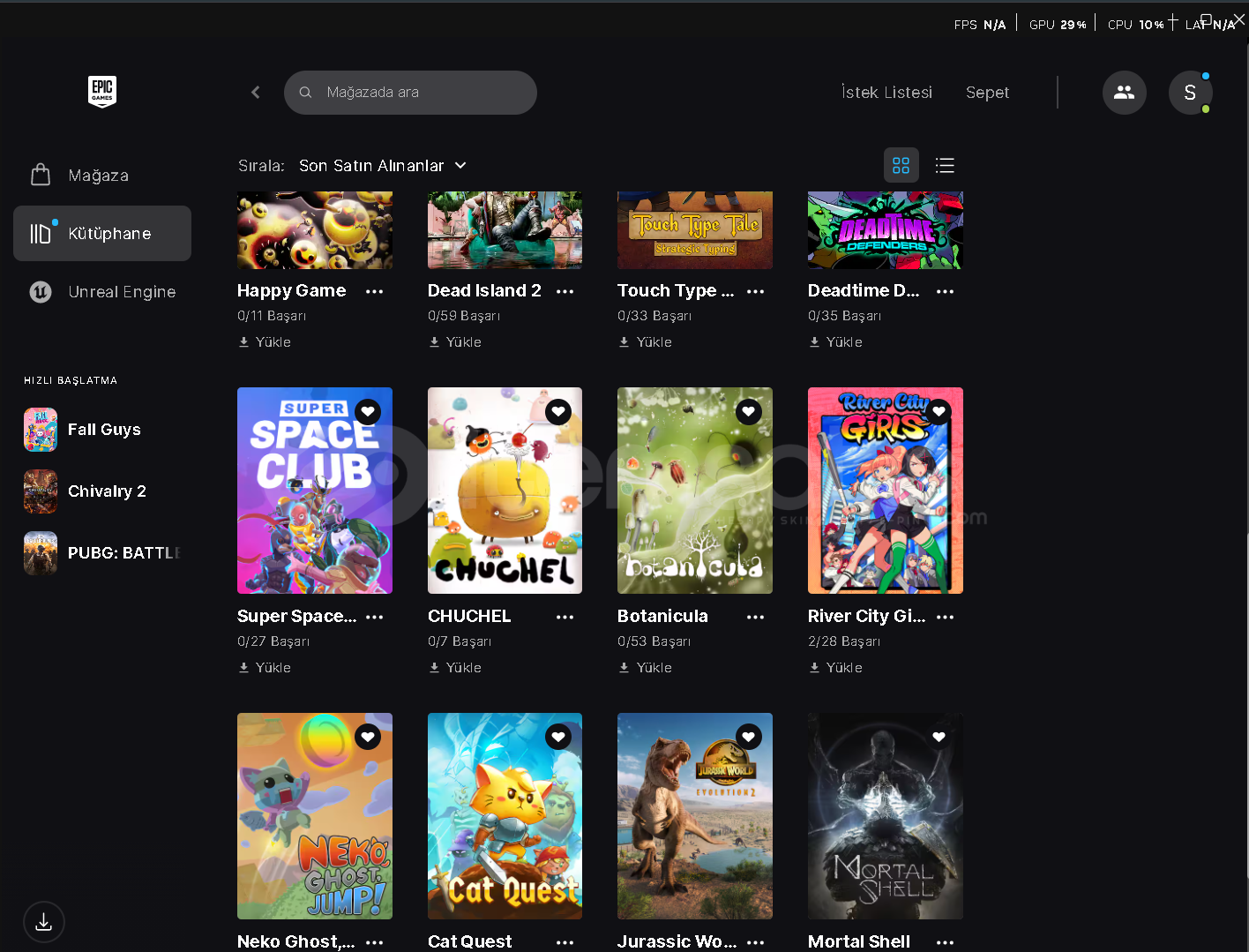Open more options for Super Space Club
This screenshot has width=1249, height=952.
[375, 617]
